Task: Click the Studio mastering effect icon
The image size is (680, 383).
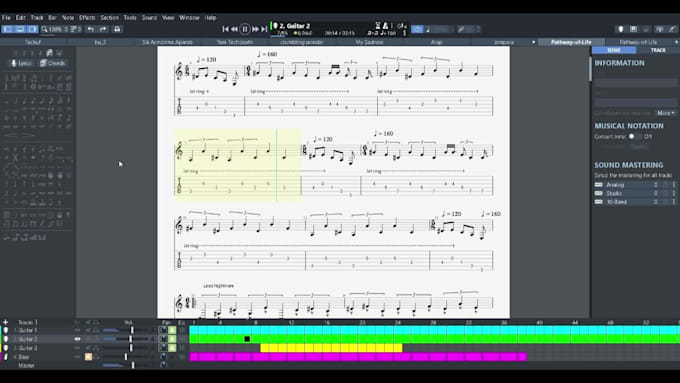Action: (x=598, y=193)
